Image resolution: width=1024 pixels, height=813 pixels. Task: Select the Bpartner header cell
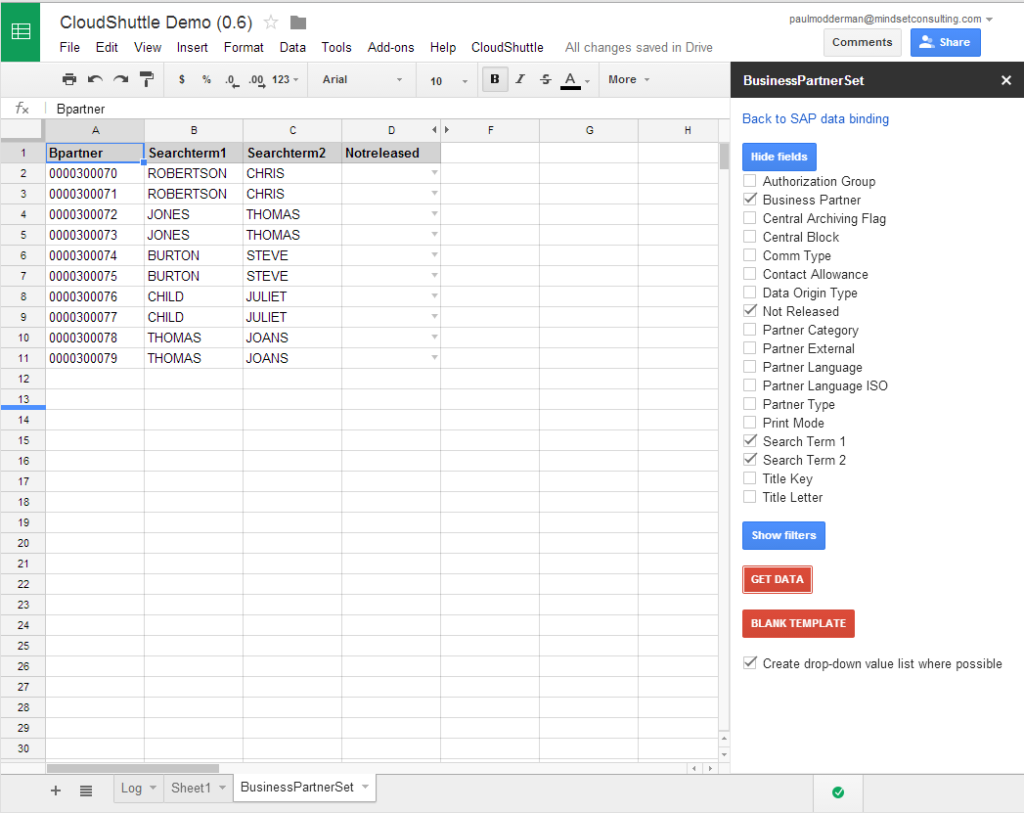click(95, 153)
